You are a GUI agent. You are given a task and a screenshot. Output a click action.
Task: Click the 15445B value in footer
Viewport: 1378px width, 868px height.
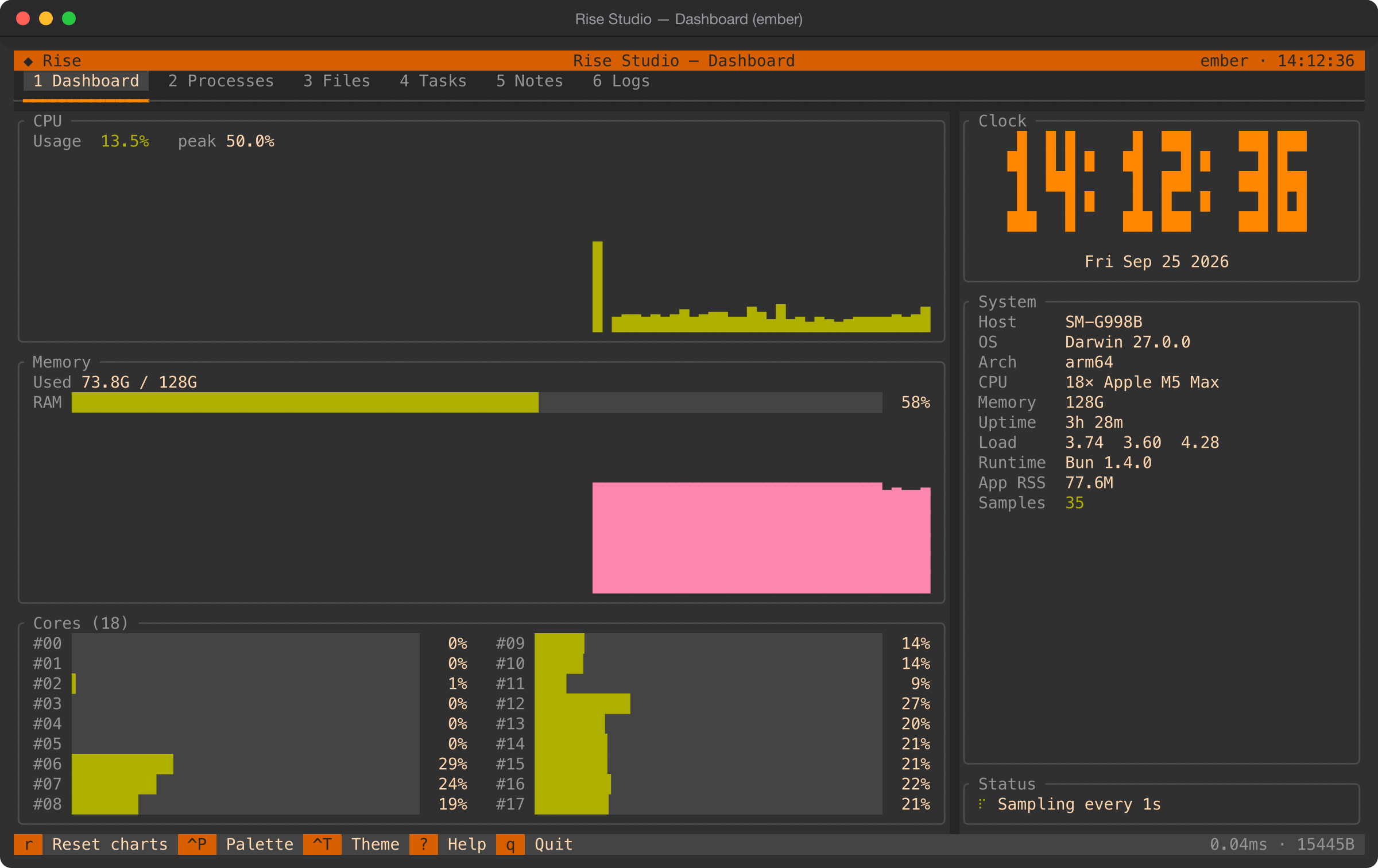click(1326, 844)
